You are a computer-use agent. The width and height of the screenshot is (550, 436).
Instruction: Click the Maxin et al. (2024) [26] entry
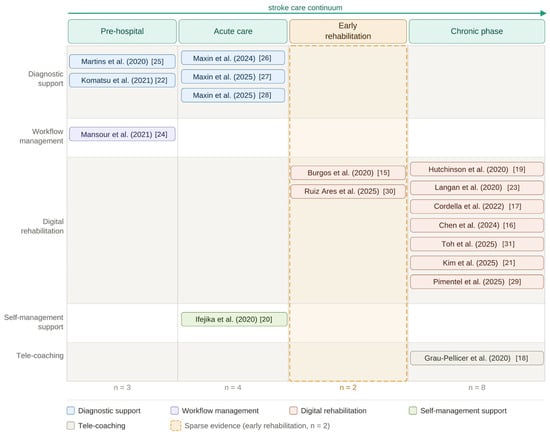coord(233,58)
